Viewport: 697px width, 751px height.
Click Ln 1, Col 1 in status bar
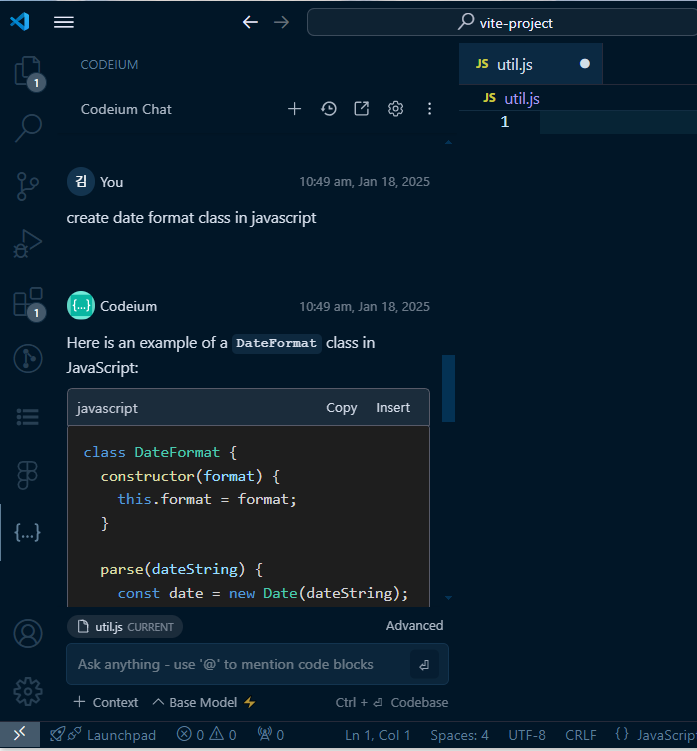pos(377,735)
